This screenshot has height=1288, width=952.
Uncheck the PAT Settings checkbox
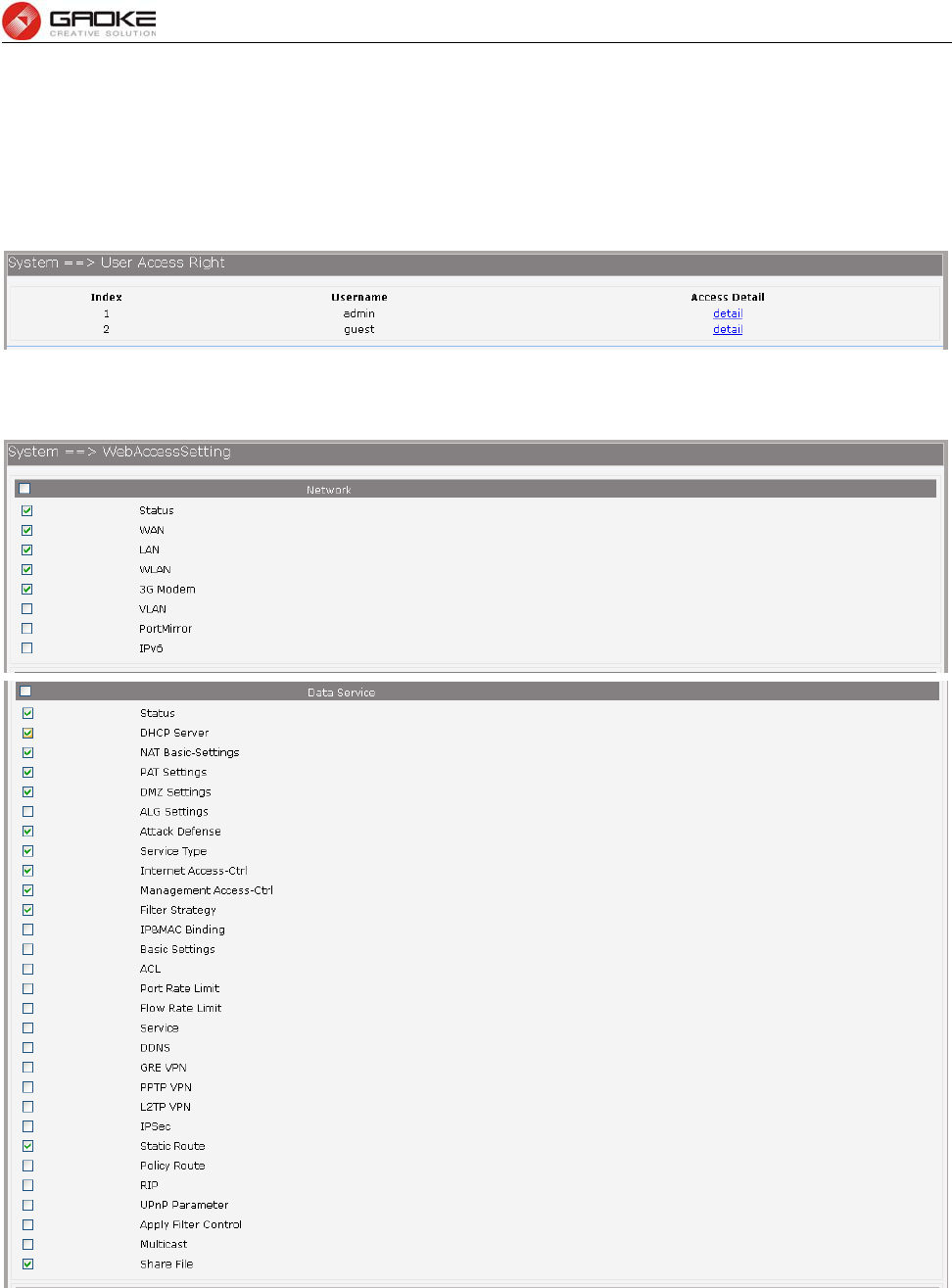(x=28, y=772)
